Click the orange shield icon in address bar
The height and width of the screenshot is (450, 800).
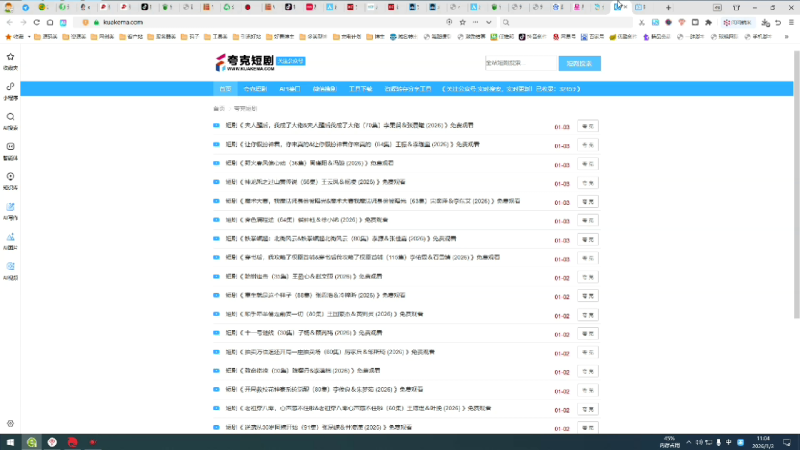pyautogui.click(x=85, y=22)
